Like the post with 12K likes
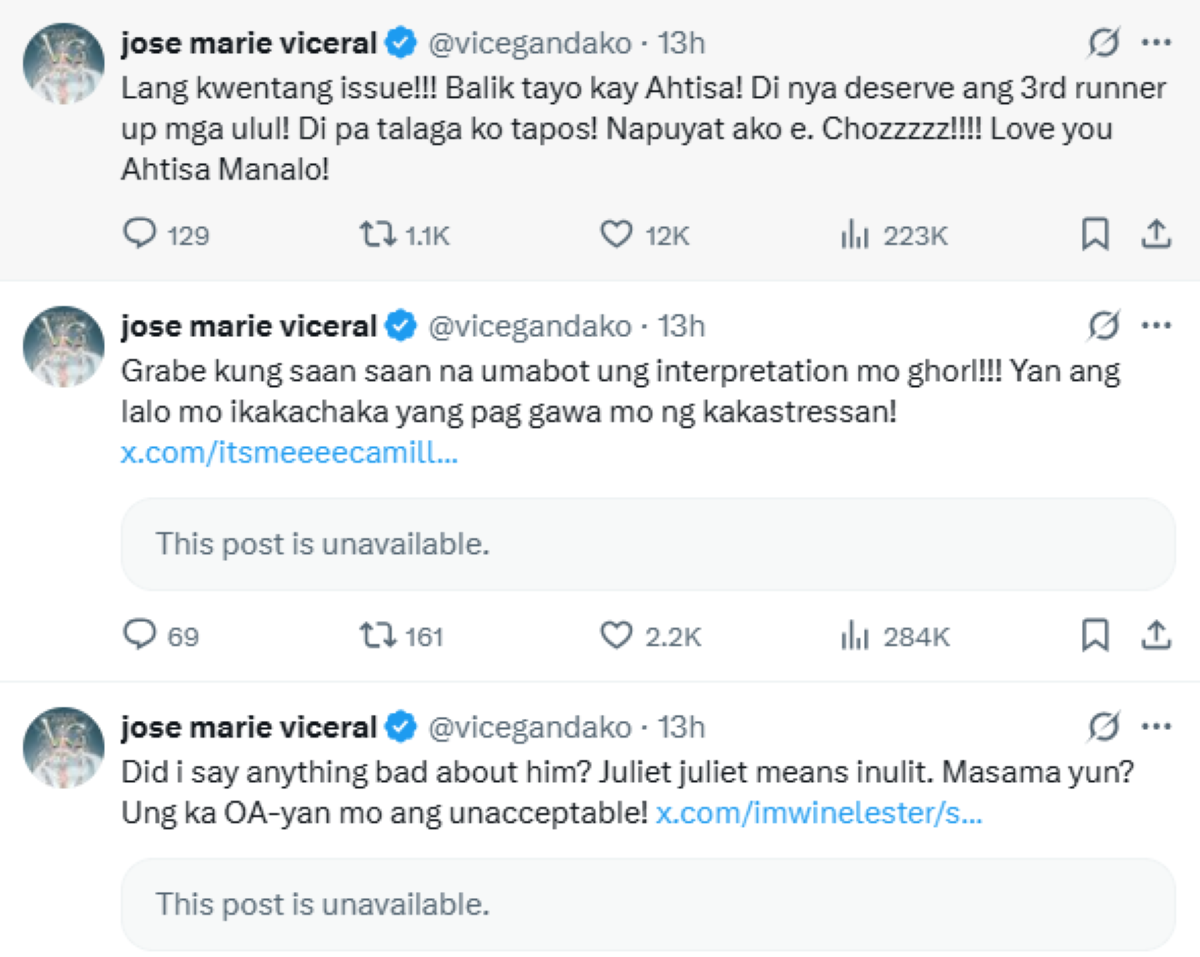 616,235
